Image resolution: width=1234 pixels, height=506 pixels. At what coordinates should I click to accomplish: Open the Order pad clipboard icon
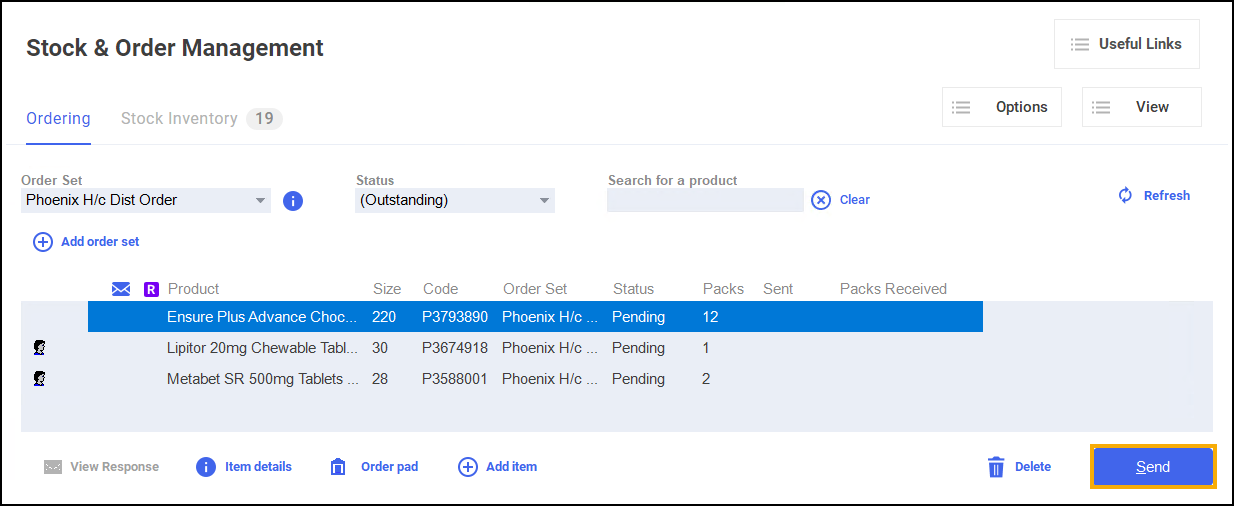338,467
